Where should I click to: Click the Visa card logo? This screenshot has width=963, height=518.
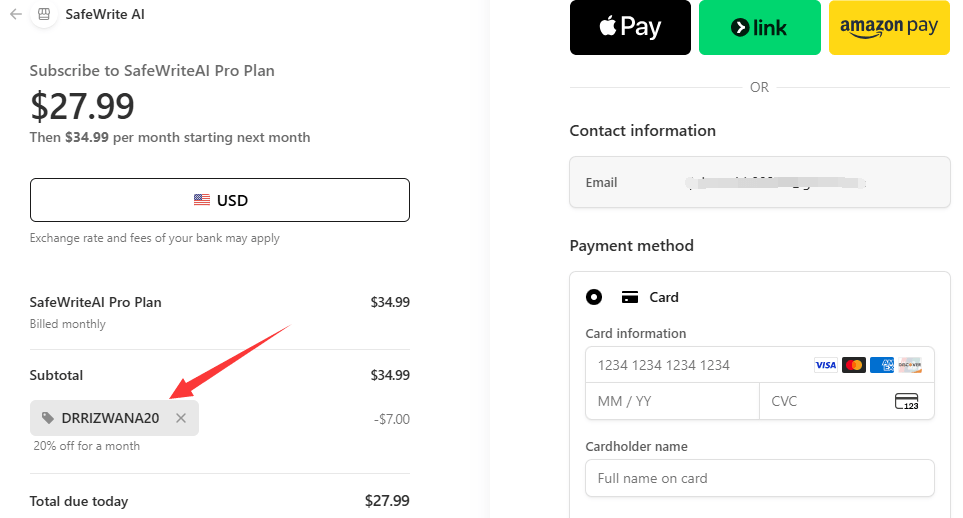click(825, 365)
